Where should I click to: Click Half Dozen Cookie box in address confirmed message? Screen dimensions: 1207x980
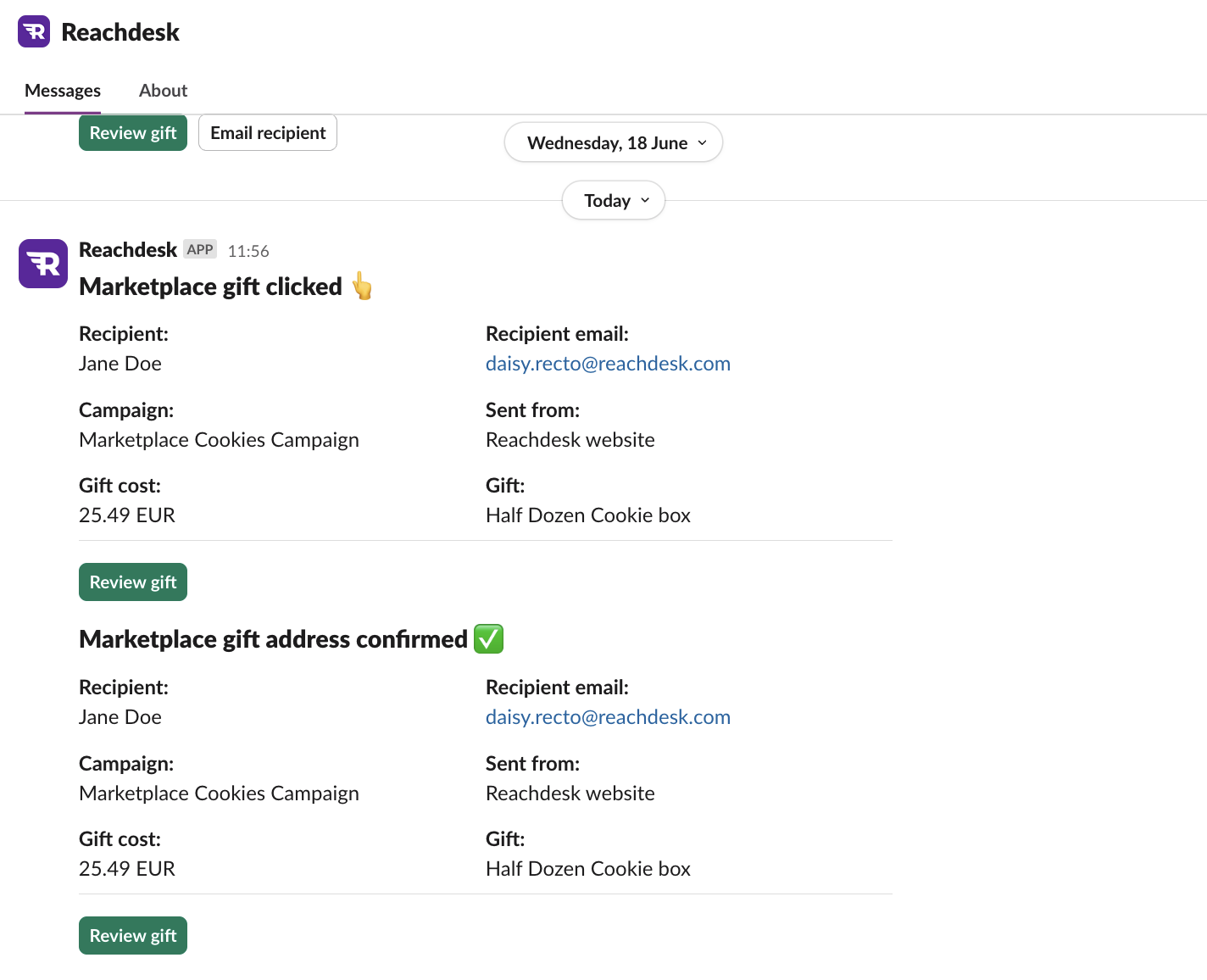click(588, 869)
